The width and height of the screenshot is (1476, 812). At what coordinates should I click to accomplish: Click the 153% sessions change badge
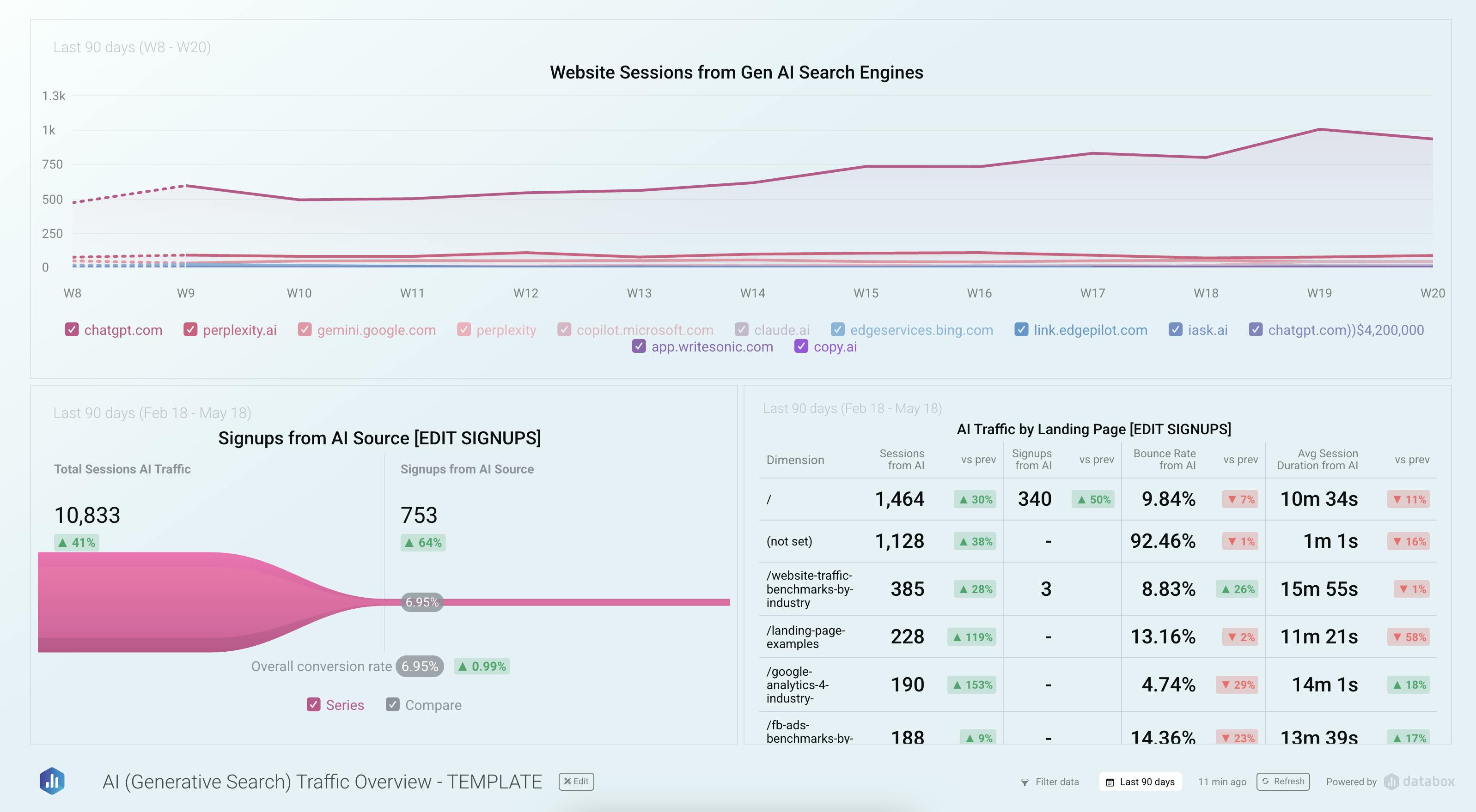coord(972,685)
